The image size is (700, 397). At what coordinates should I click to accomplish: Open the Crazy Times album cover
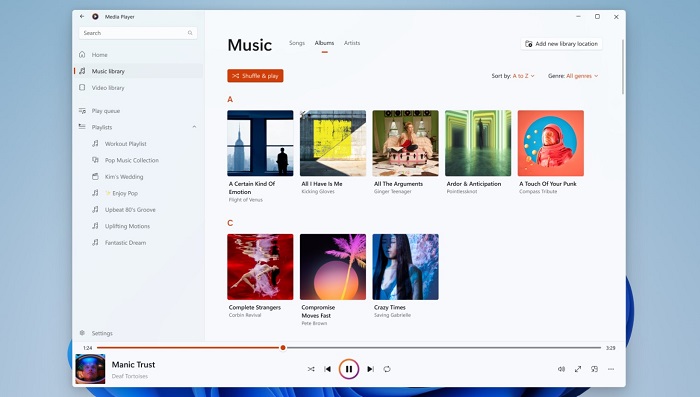tap(405, 267)
